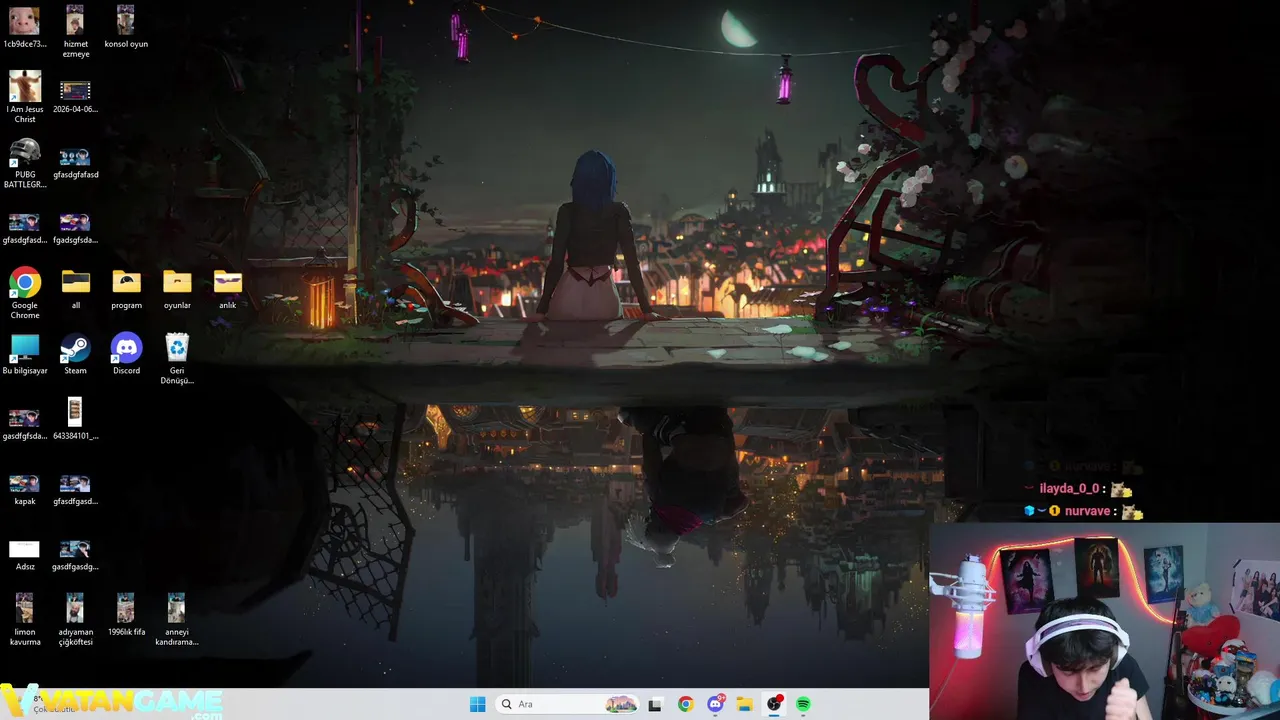Open File Explorer from the taskbar
This screenshot has width=1280, height=720.
click(x=745, y=704)
